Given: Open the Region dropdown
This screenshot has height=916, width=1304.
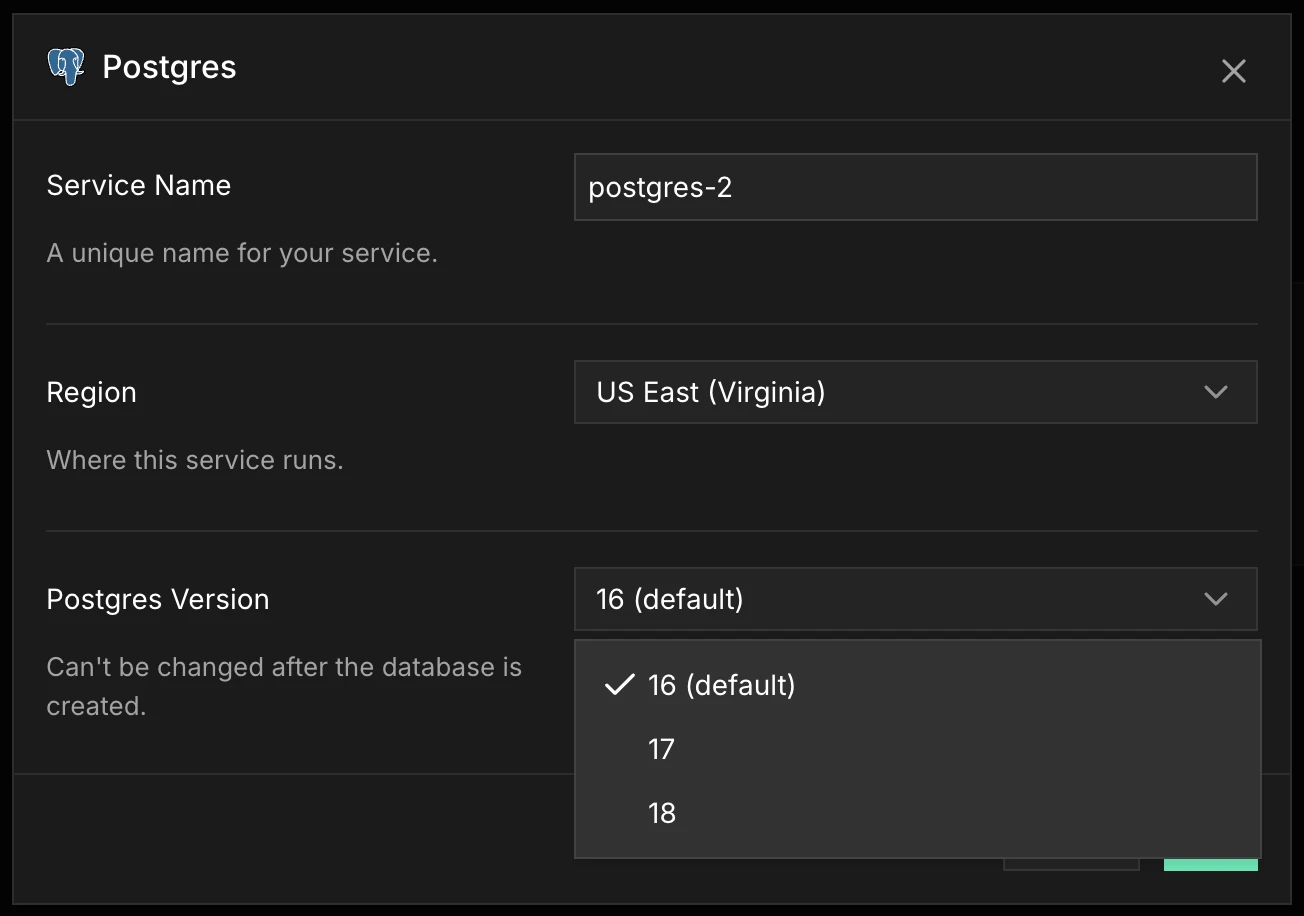Looking at the screenshot, I should pyautogui.click(x=915, y=392).
